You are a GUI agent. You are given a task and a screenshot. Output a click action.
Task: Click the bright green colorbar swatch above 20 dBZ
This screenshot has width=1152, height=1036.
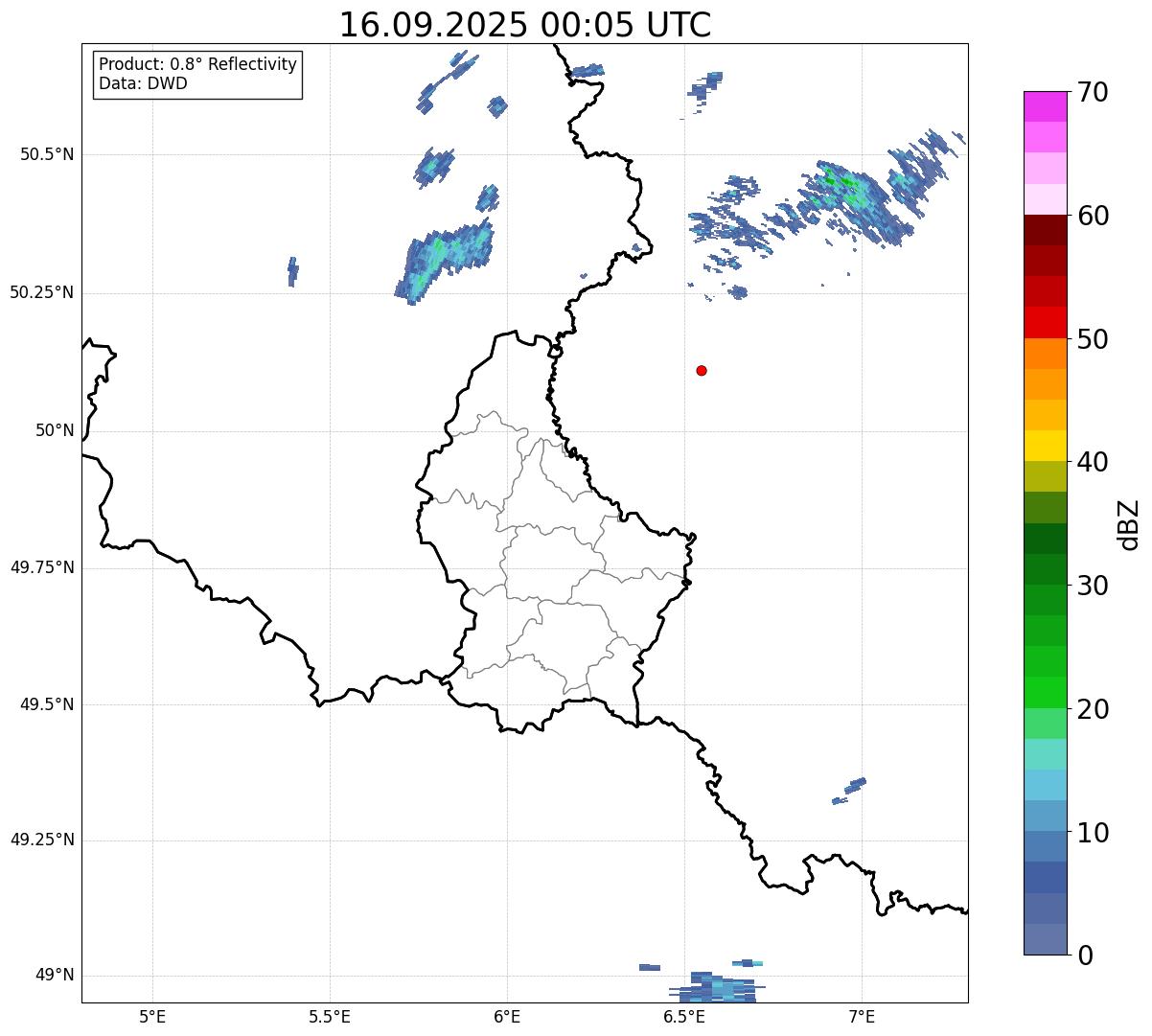1046,693
